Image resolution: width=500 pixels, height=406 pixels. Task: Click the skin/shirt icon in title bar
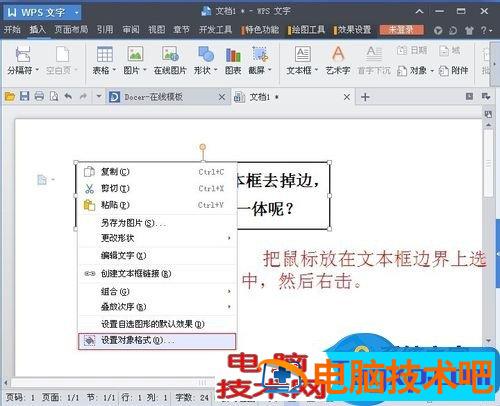pos(469,30)
